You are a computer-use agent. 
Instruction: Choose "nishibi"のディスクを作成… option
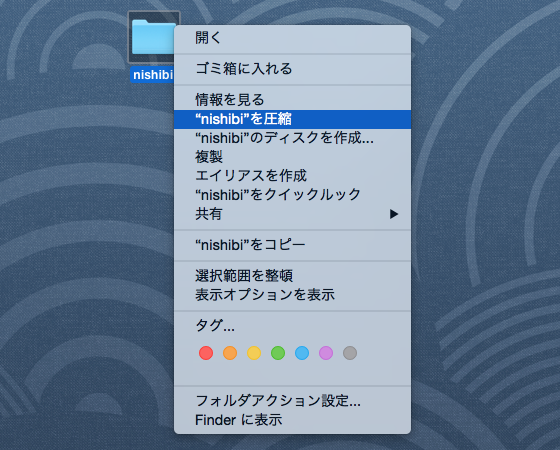tap(292, 138)
